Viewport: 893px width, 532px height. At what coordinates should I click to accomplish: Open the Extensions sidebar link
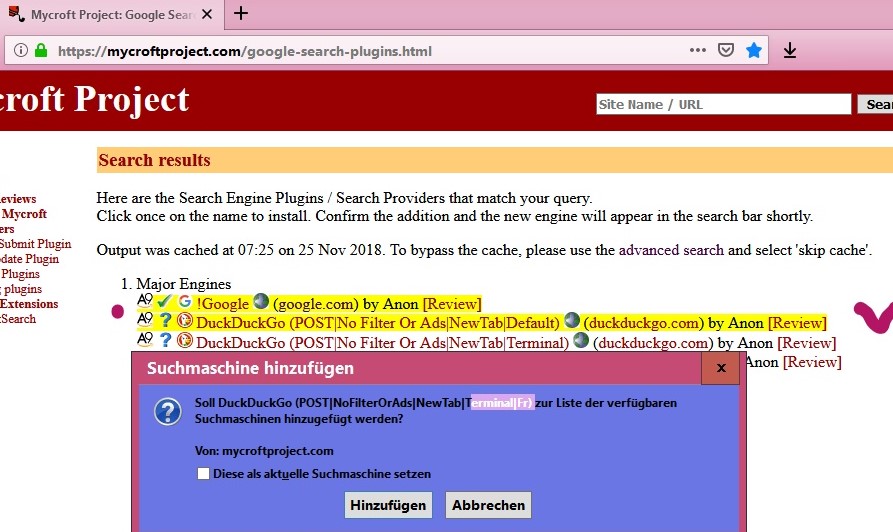pos(29,304)
